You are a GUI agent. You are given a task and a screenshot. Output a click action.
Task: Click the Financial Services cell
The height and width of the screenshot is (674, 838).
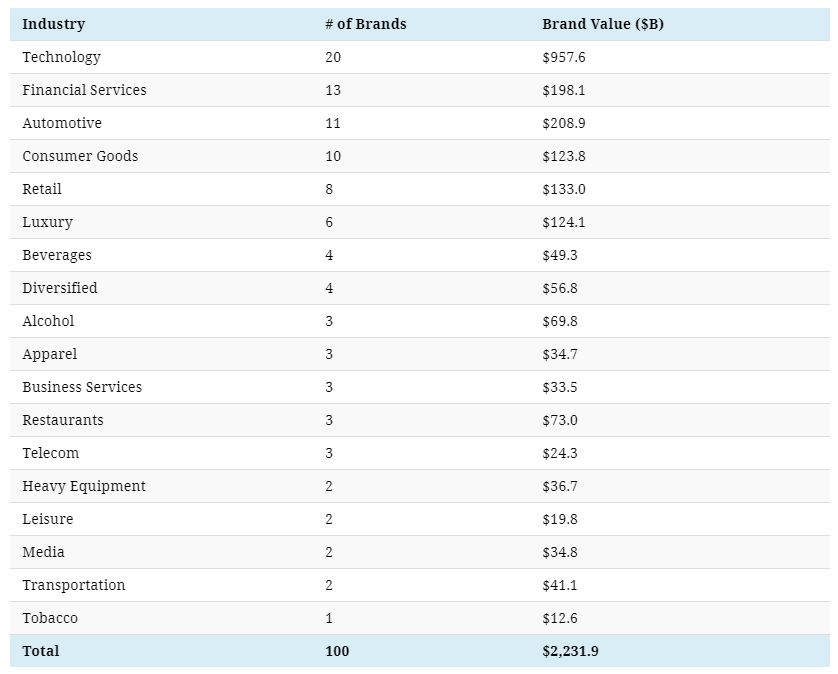pos(84,90)
